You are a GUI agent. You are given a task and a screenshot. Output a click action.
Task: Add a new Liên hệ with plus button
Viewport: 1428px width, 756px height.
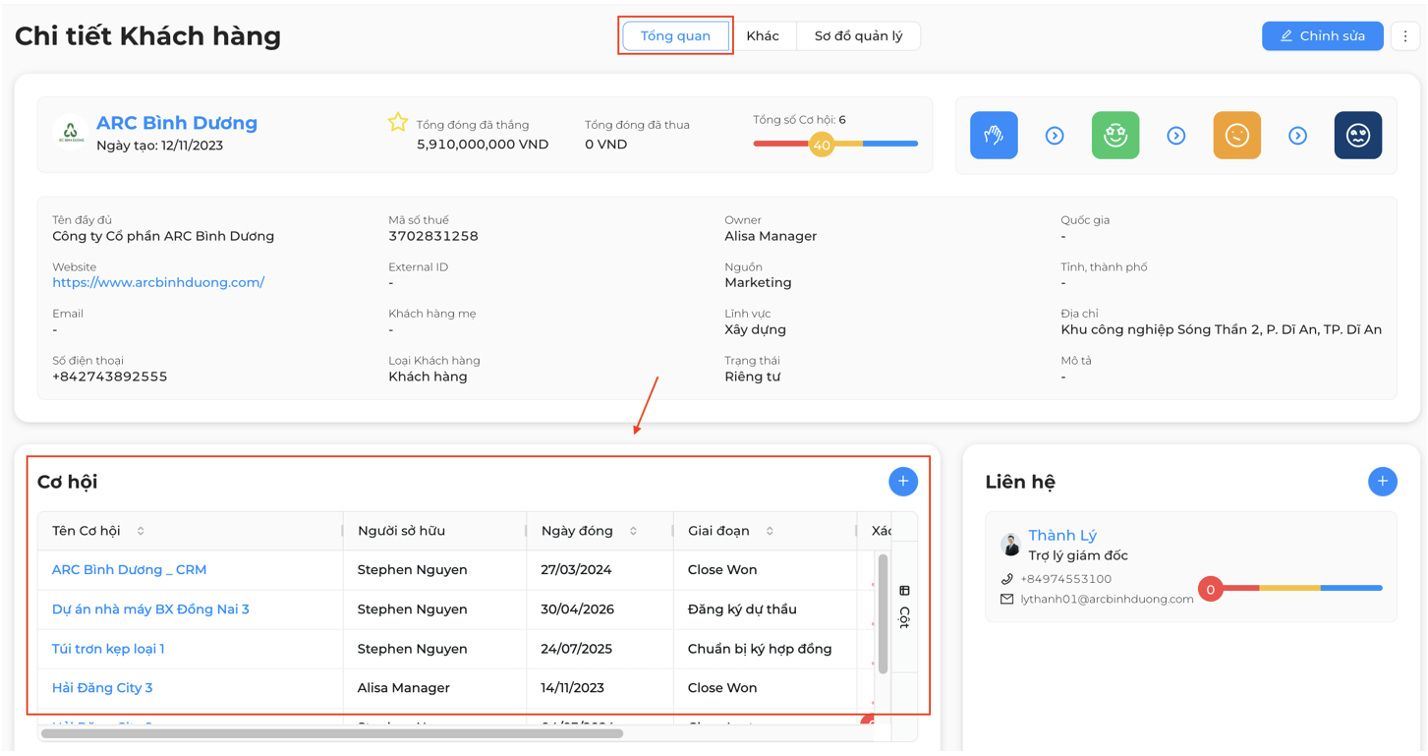click(1383, 482)
